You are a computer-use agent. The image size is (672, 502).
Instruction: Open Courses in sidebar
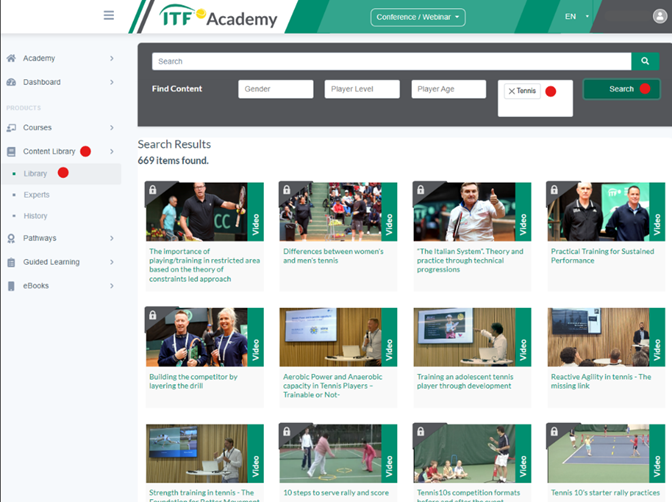37,128
